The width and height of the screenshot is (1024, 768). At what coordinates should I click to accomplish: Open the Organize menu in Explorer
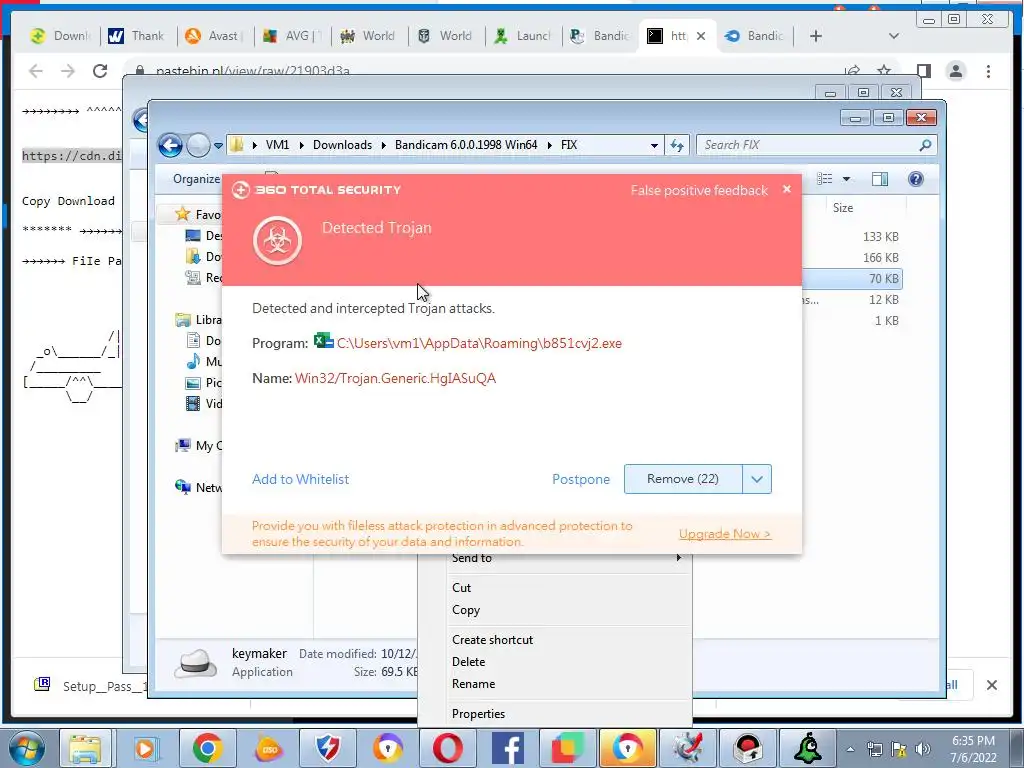pyautogui.click(x=196, y=179)
